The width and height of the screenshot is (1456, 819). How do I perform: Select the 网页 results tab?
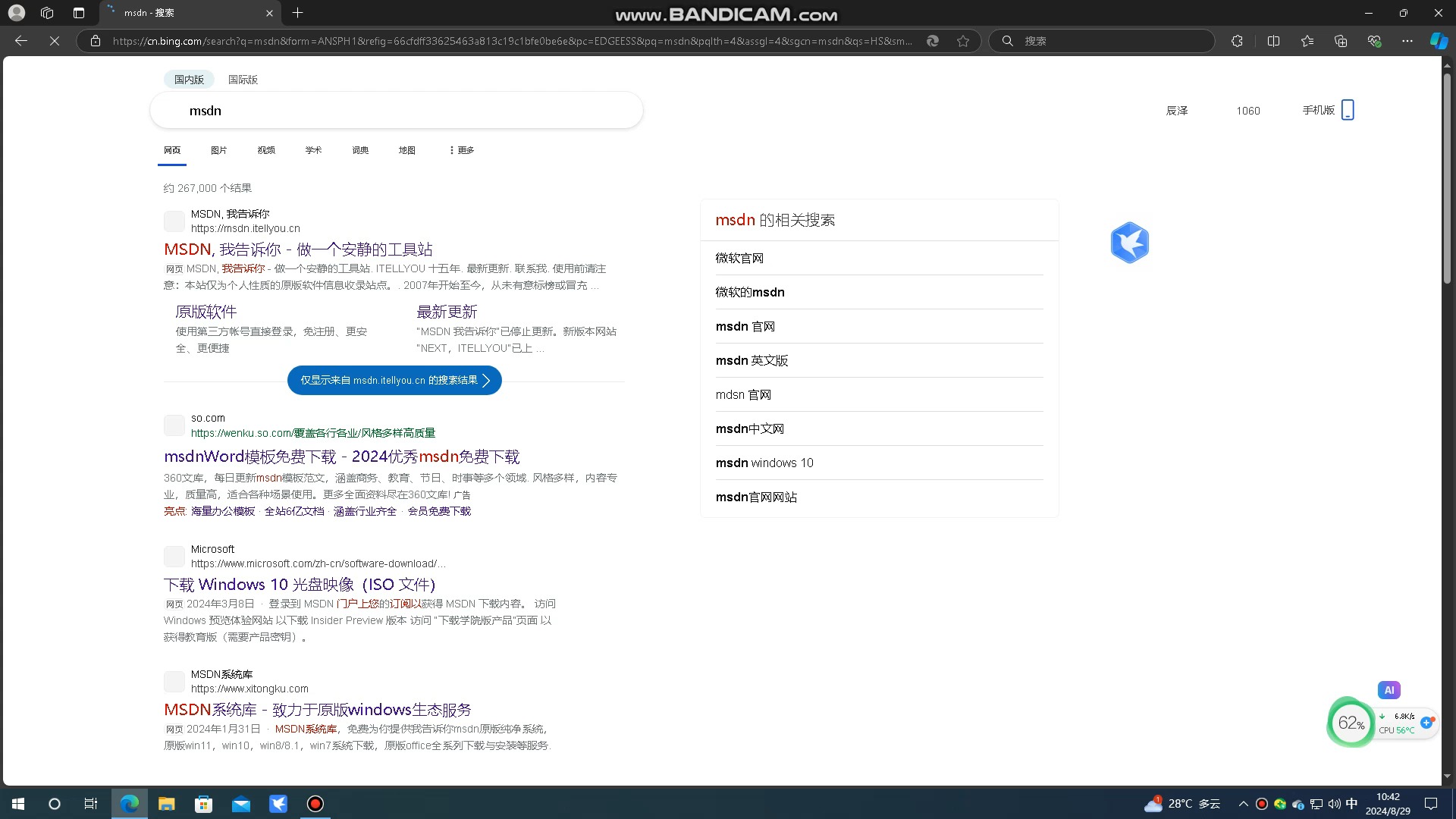(x=172, y=150)
